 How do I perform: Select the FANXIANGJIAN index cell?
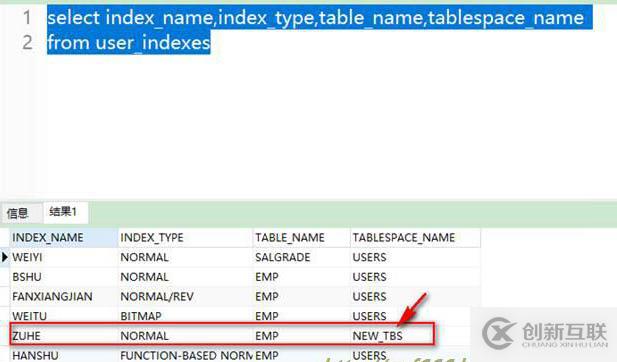(64, 297)
